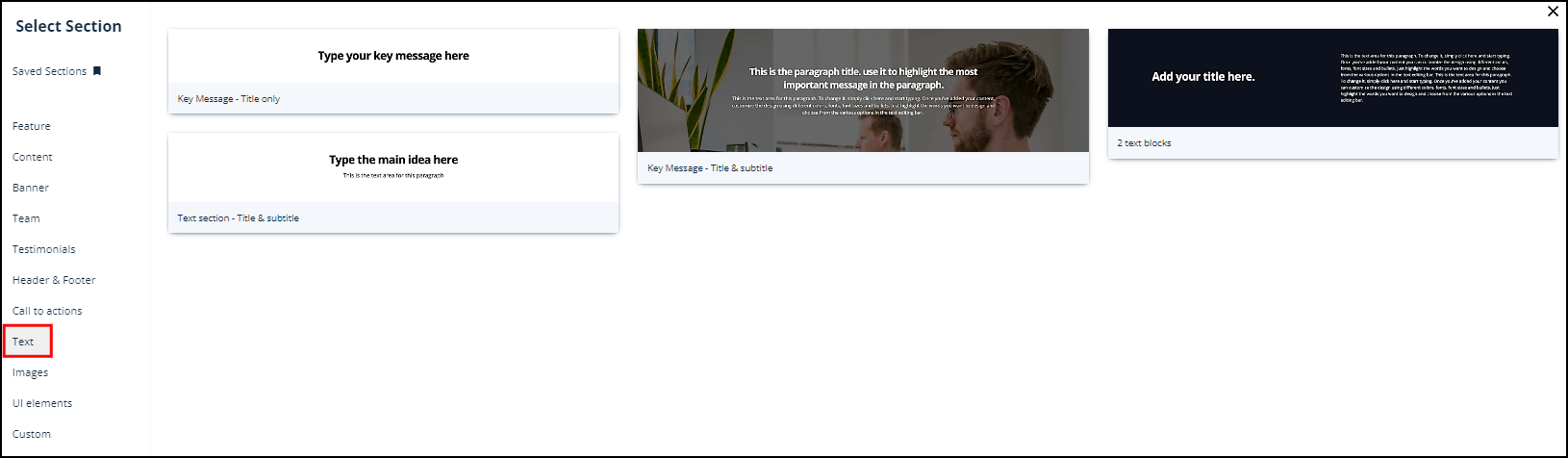Open the Saved Sections list
The image size is (1568, 458).
click(x=49, y=71)
